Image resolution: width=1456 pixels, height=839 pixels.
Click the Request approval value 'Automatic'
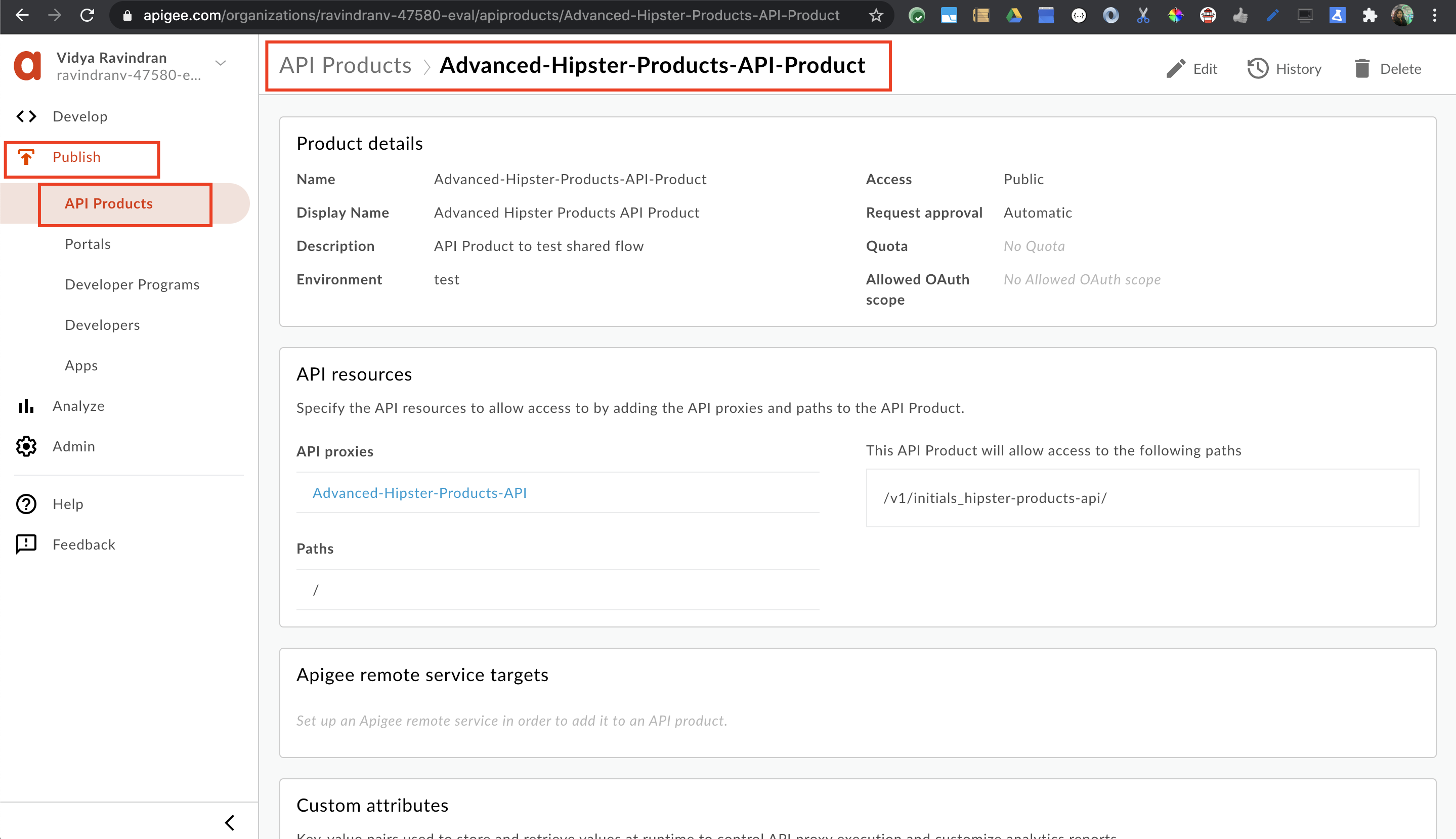coord(1037,213)
